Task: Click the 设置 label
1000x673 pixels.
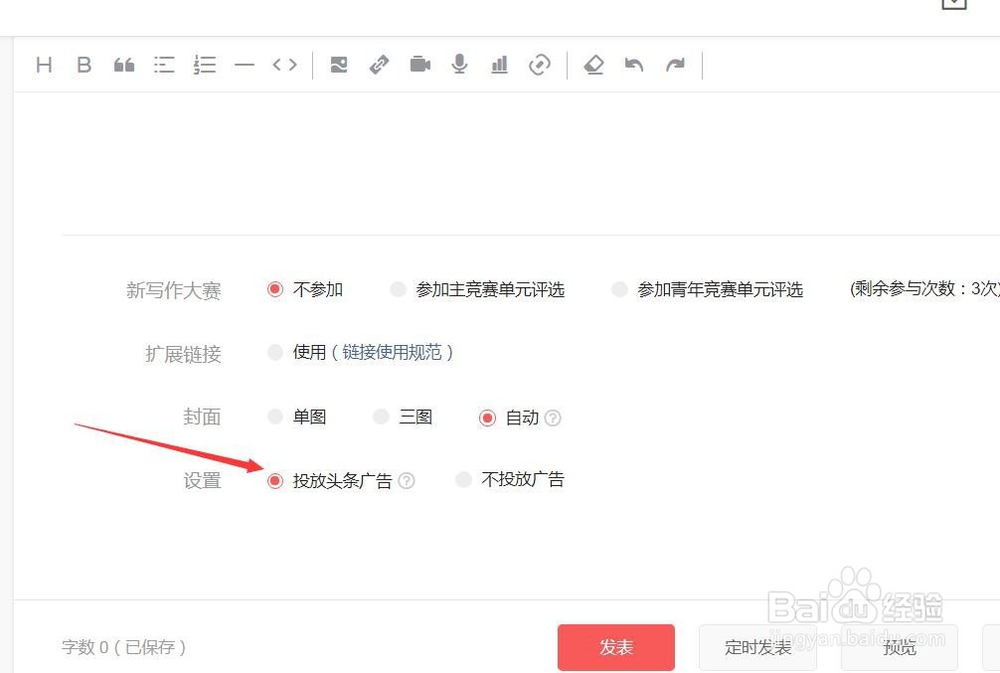Action: [x=202, y=480]
